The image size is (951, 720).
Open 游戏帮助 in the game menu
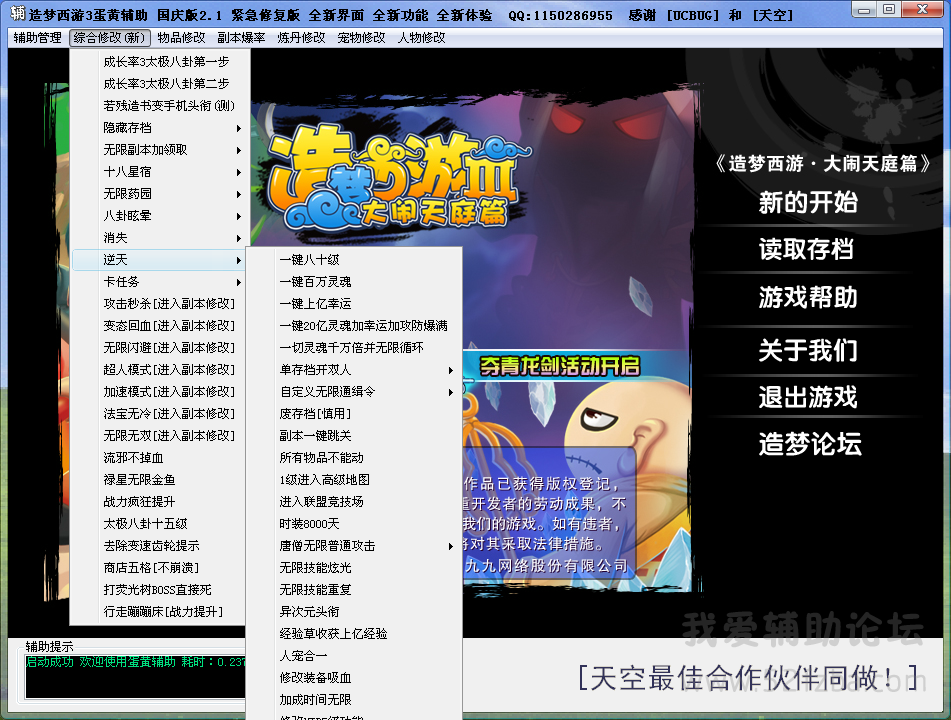click(808, 297)
